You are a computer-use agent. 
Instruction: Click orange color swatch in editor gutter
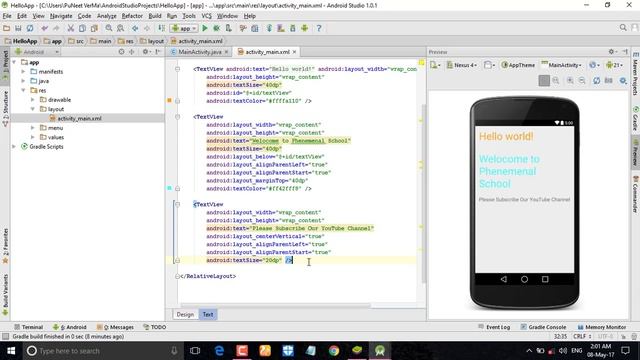[169, 100]
